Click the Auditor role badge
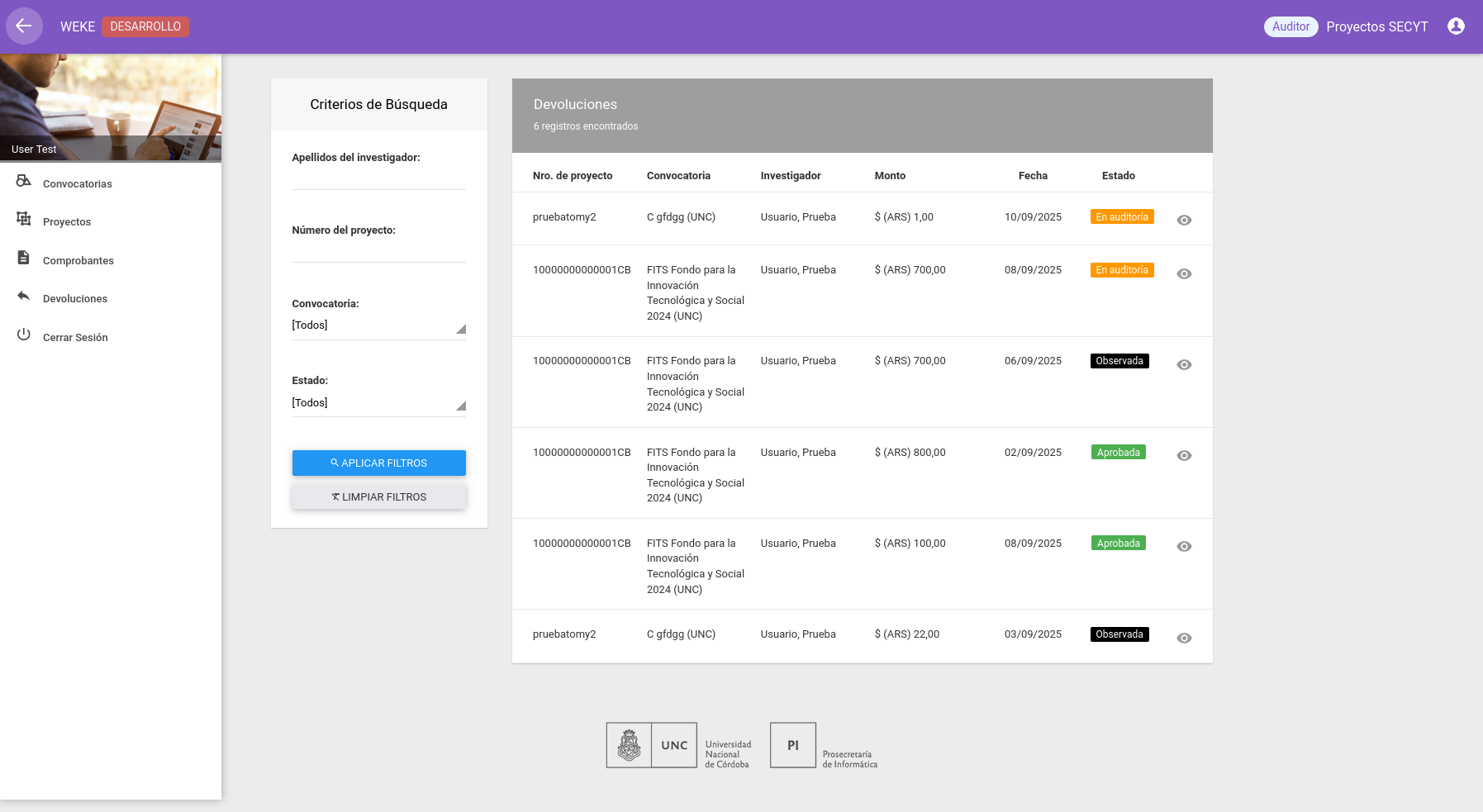1483x812 pixels. click(1290, 26)
